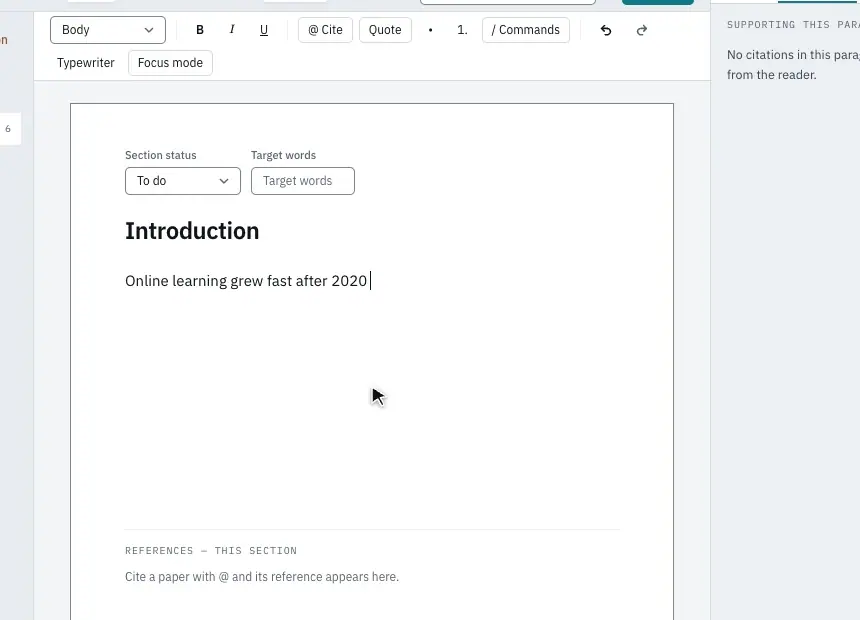Viewport: 860px width, 620px height.
Task: Redo the last edit
Action: (642, 30)
